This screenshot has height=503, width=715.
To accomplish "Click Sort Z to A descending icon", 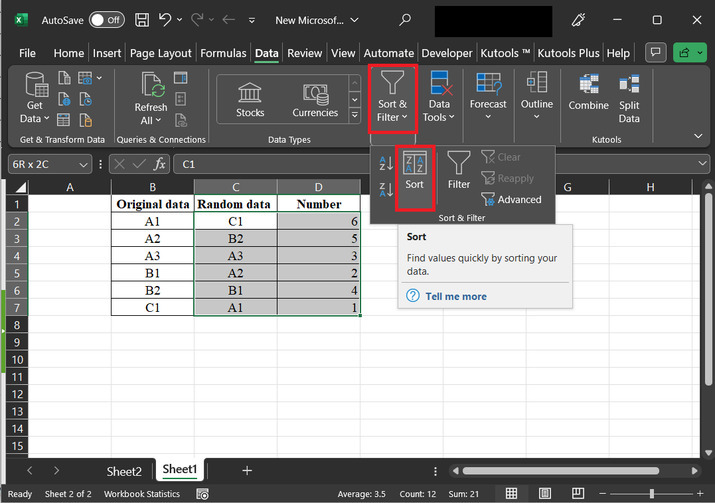I will 386,188.
